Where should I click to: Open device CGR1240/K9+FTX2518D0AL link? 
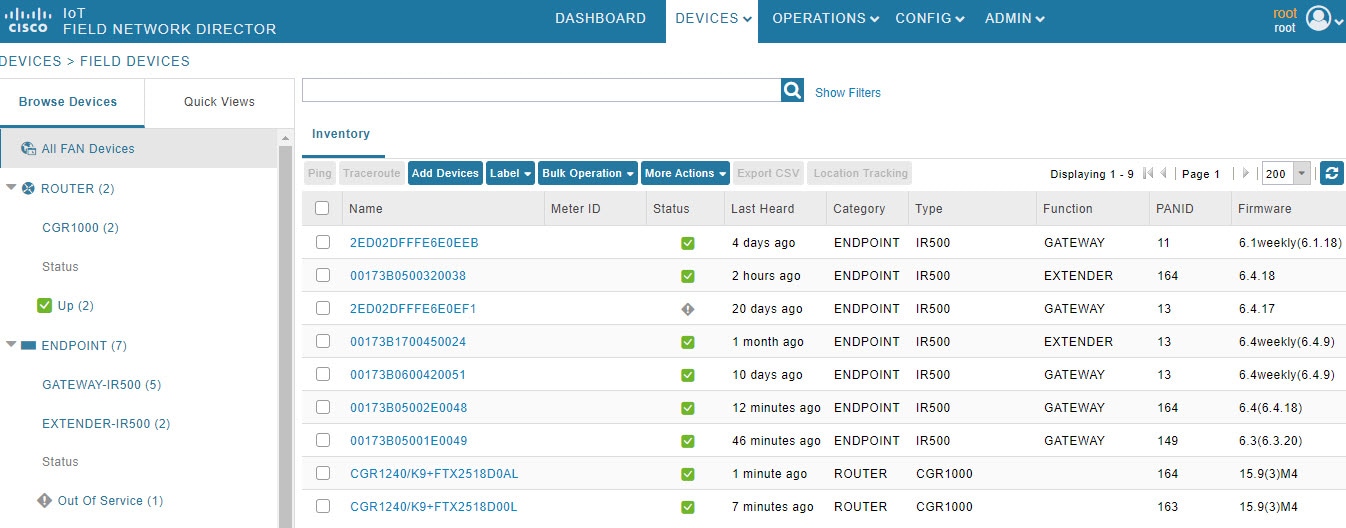[434, 474]
